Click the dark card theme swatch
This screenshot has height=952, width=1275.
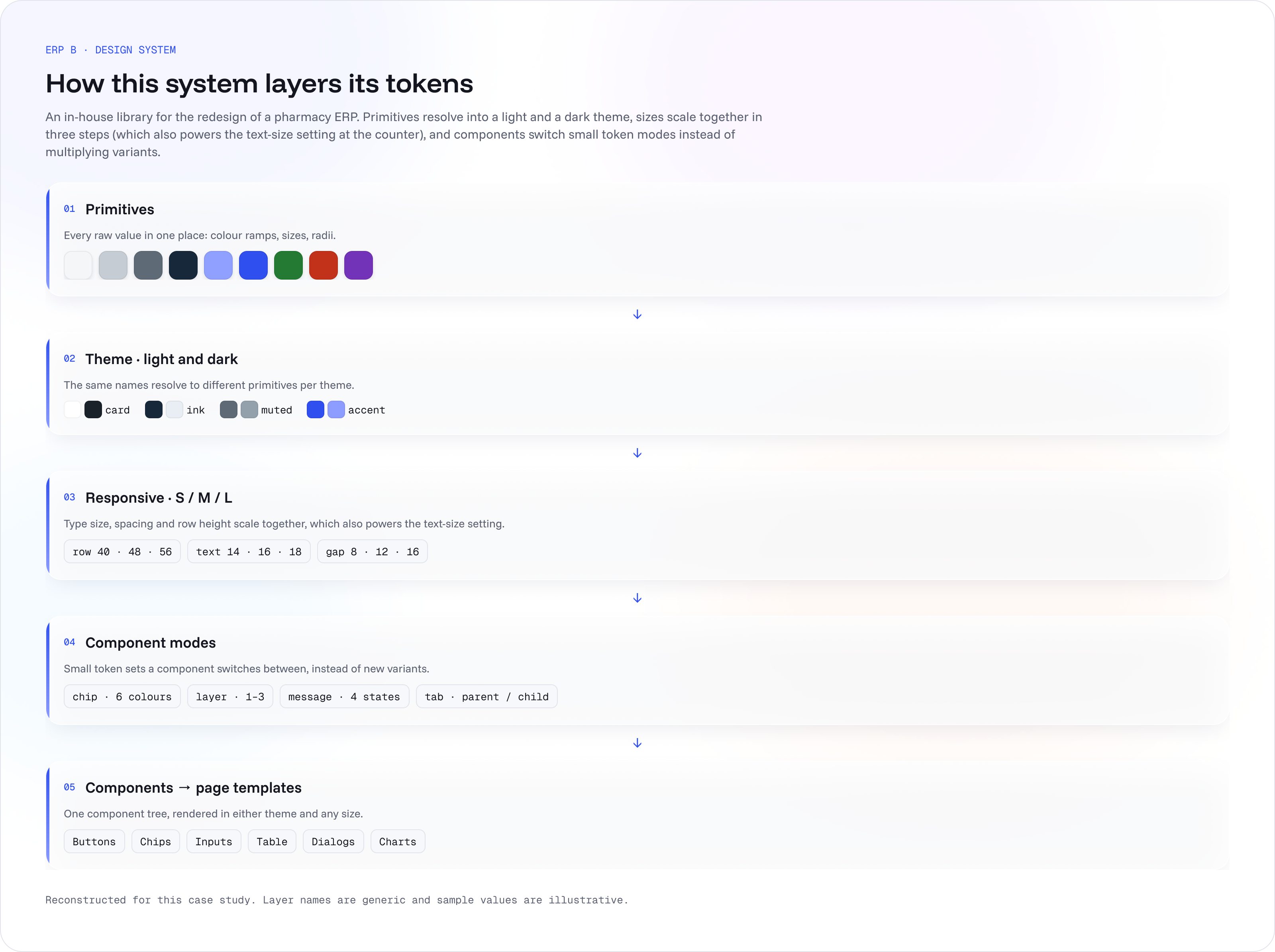pos(93,410)
